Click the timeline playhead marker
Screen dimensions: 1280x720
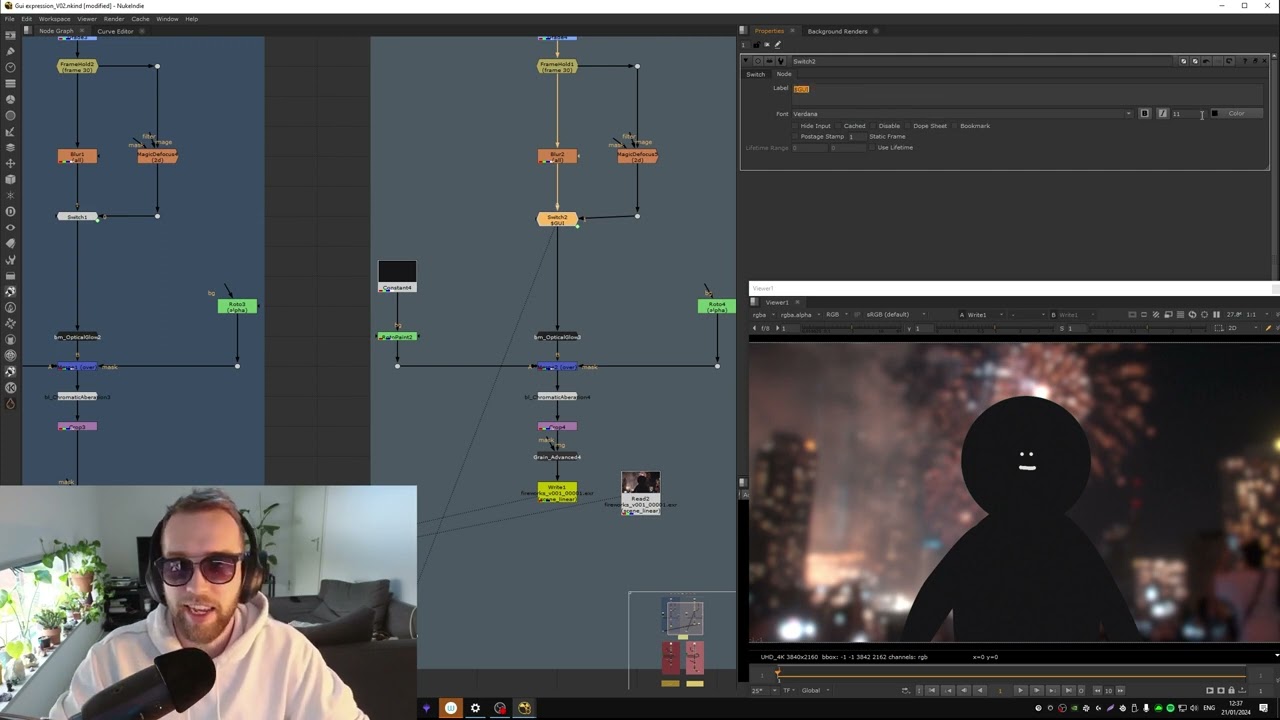tap(777, 673)
